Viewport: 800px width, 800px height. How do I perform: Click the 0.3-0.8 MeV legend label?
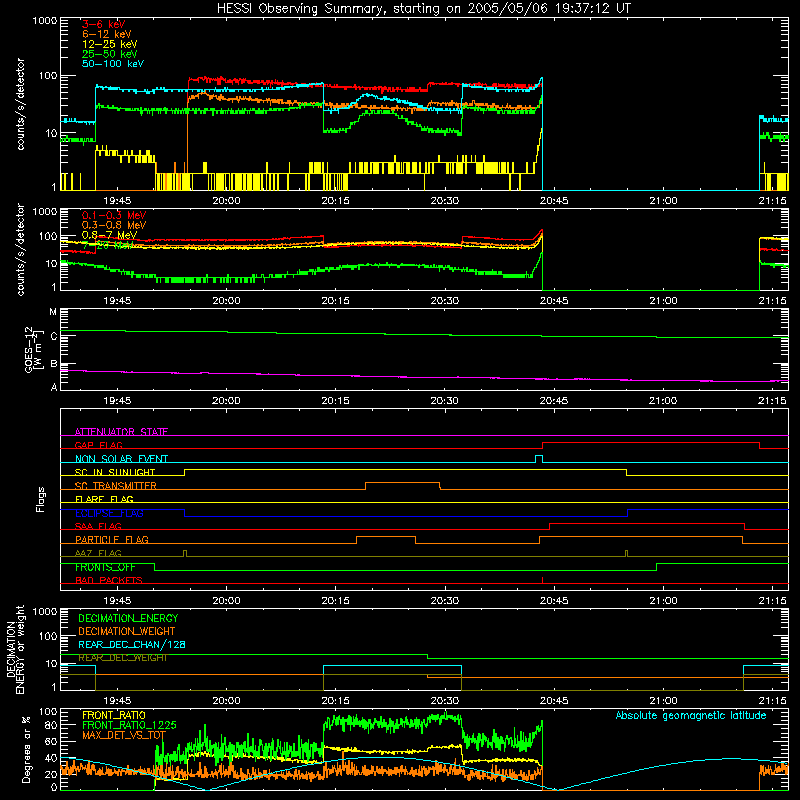(114, 225)
